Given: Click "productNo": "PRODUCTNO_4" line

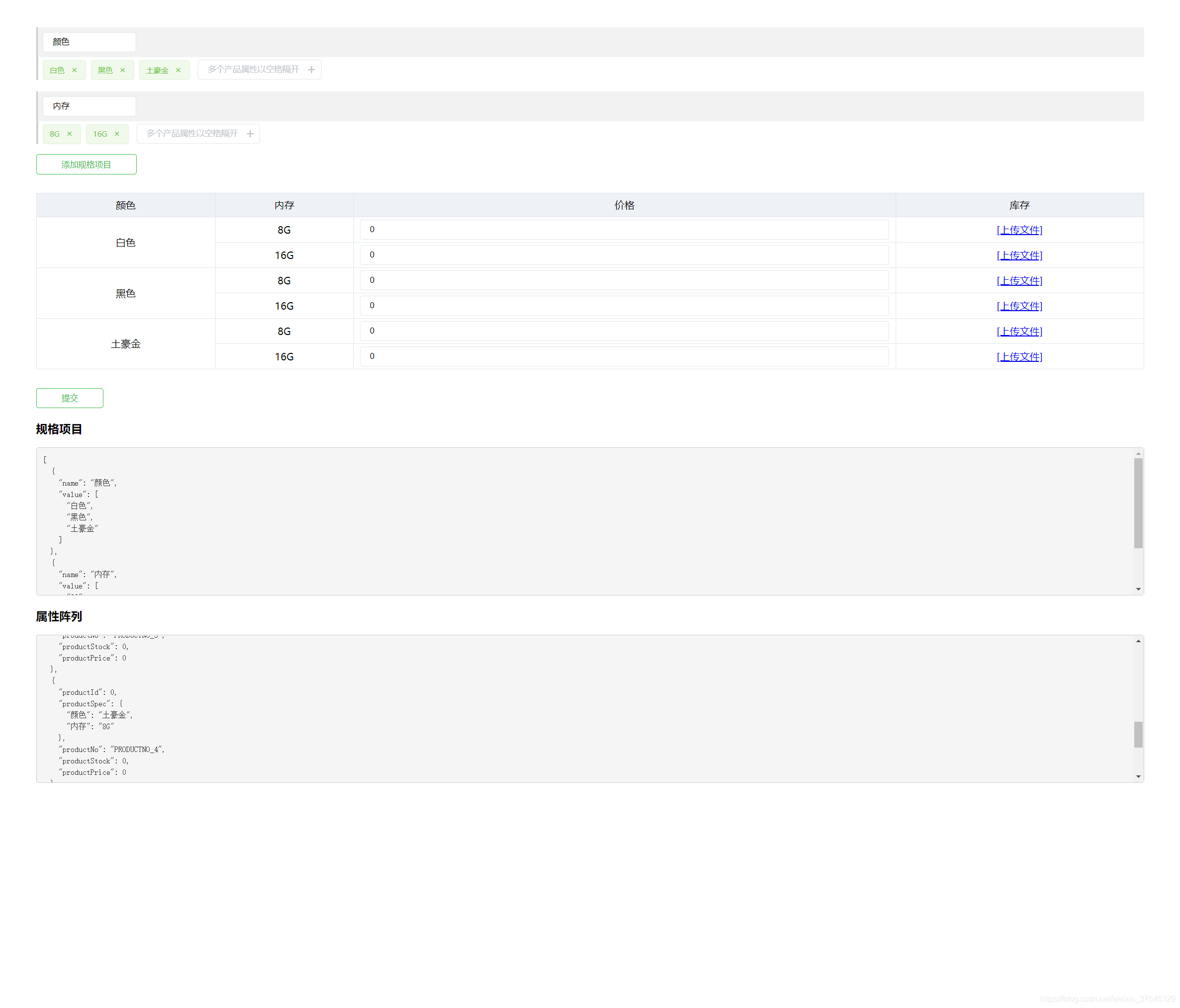Looking at the screenshot, I should (112, 750).
